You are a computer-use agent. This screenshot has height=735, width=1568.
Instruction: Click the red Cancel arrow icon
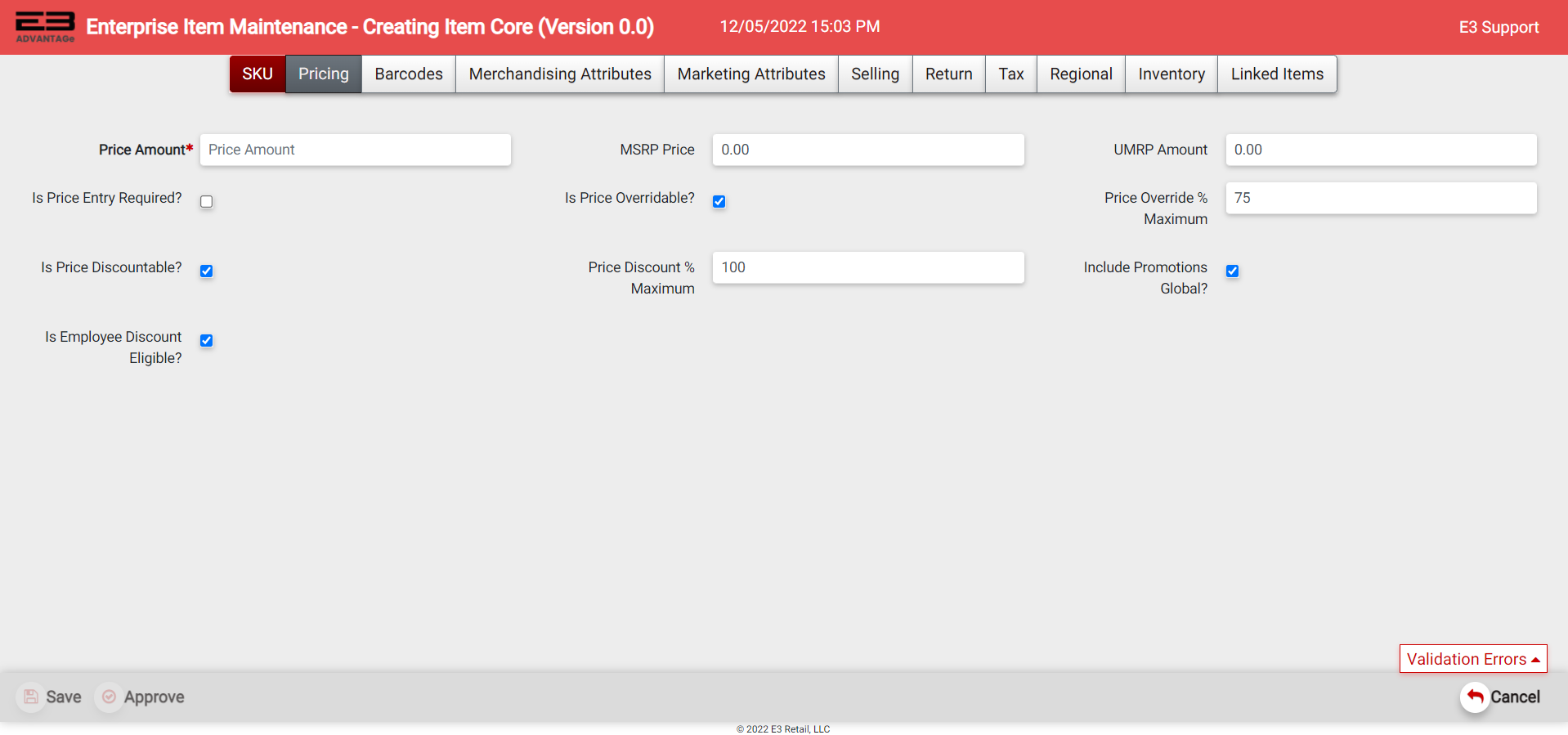click(1475, 697)
